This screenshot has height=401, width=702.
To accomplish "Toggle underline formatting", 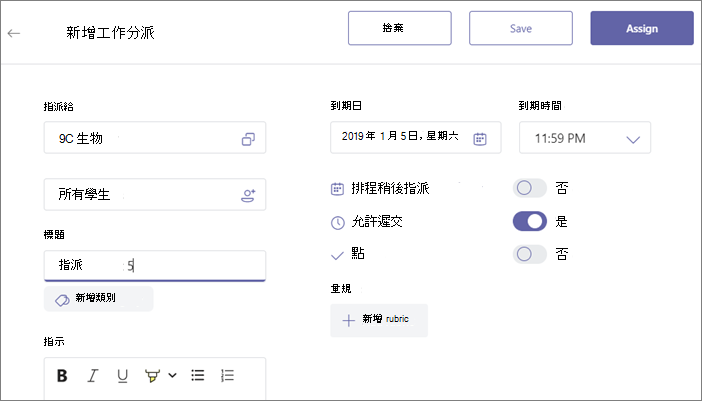I will (x=122, y=375).
